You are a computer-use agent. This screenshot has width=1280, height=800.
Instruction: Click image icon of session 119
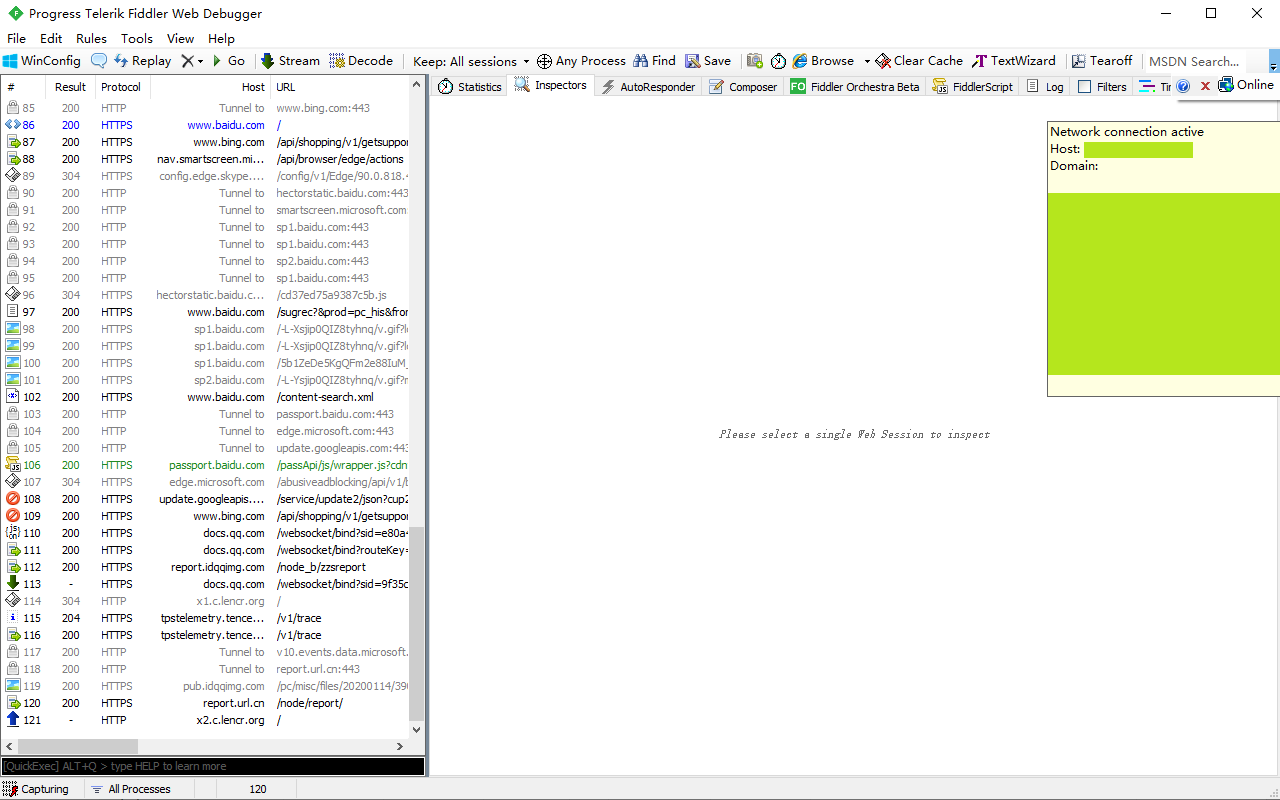[13, 686]
